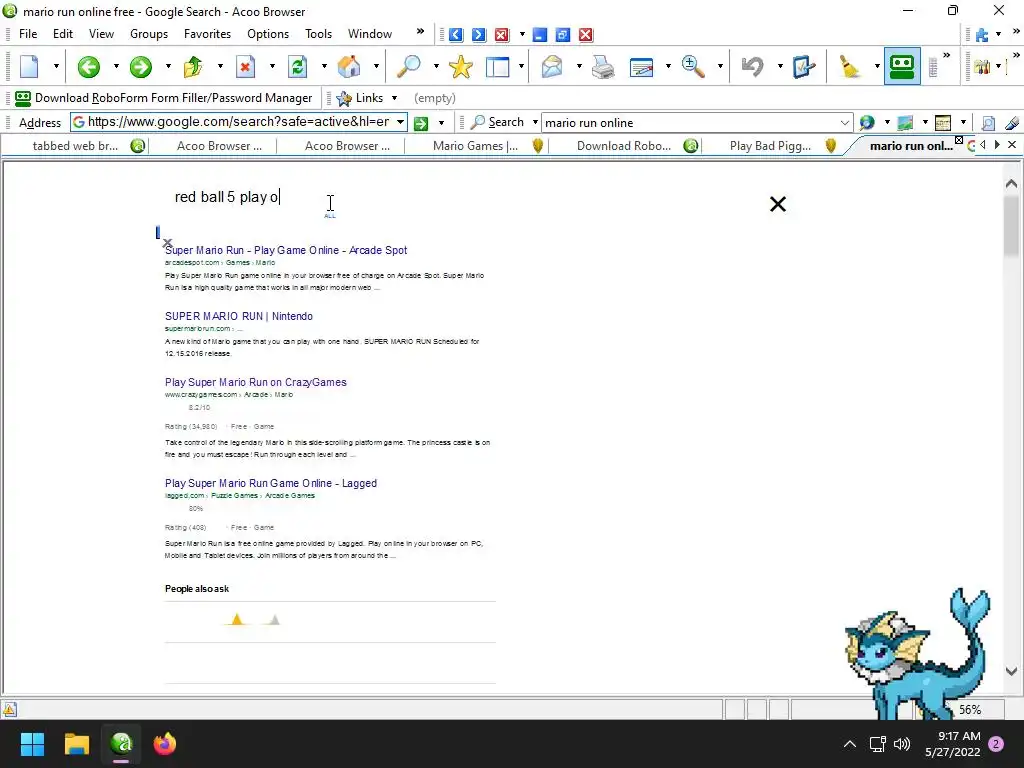
Task: Open SUPER MARIO RUN Nintendo result link
Action: [x=238, y=316]
